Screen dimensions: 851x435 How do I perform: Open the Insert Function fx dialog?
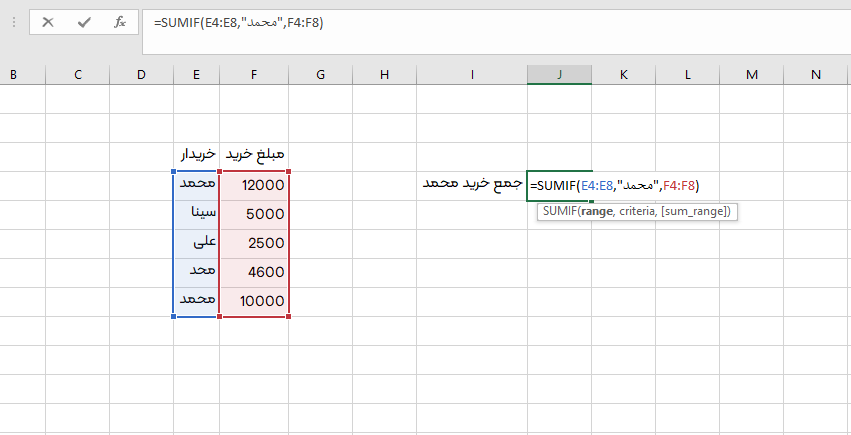[120, 22]
